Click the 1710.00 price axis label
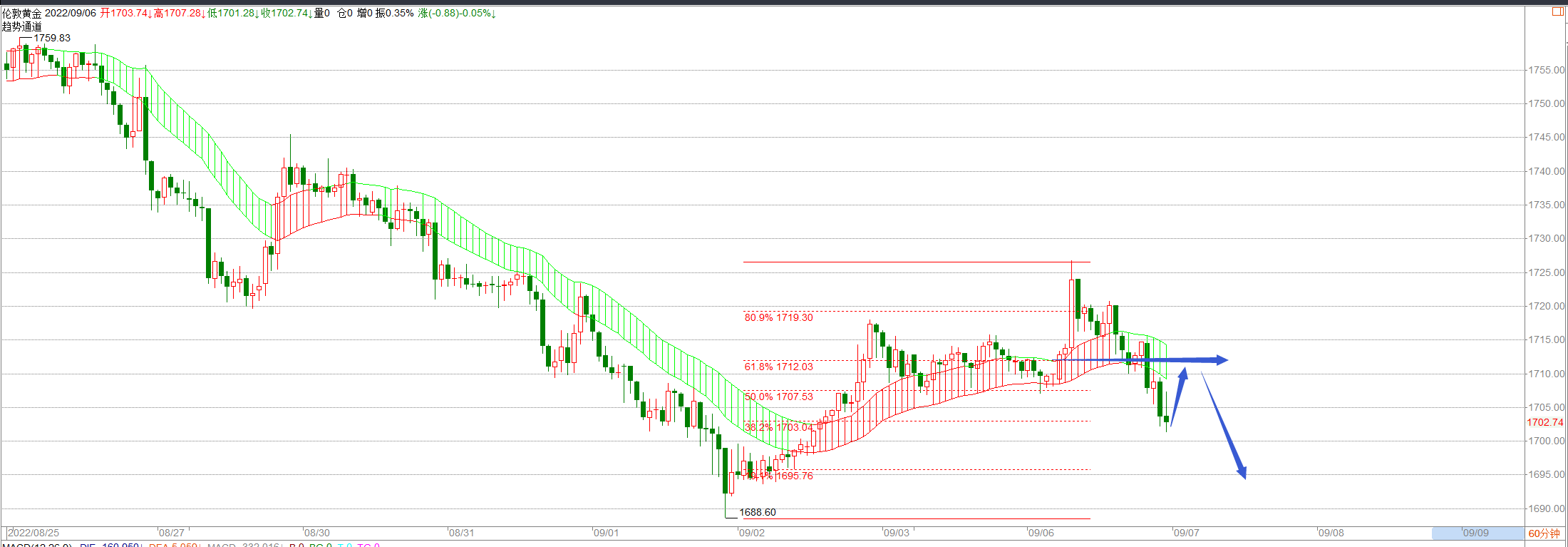Viewport: 1568px width, 547px height. click(1547, 374)
